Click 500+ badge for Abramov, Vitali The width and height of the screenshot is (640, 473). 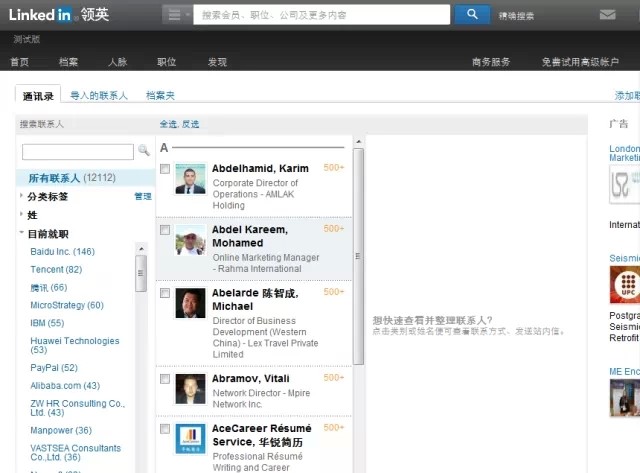coord(333,378)
